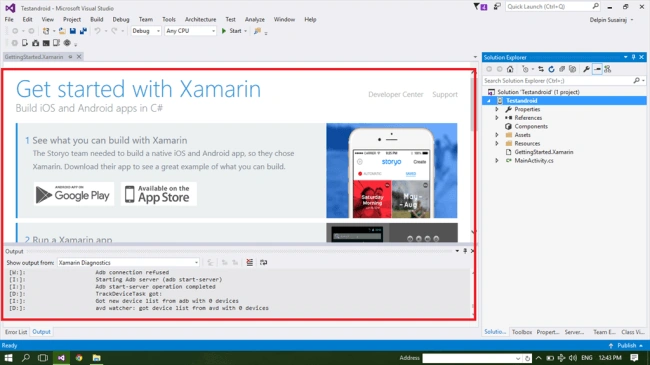Click the Redo arrow icon
The width and height of the screenshot is (650, 365).
pyautogui.click(x=114, y=31)
